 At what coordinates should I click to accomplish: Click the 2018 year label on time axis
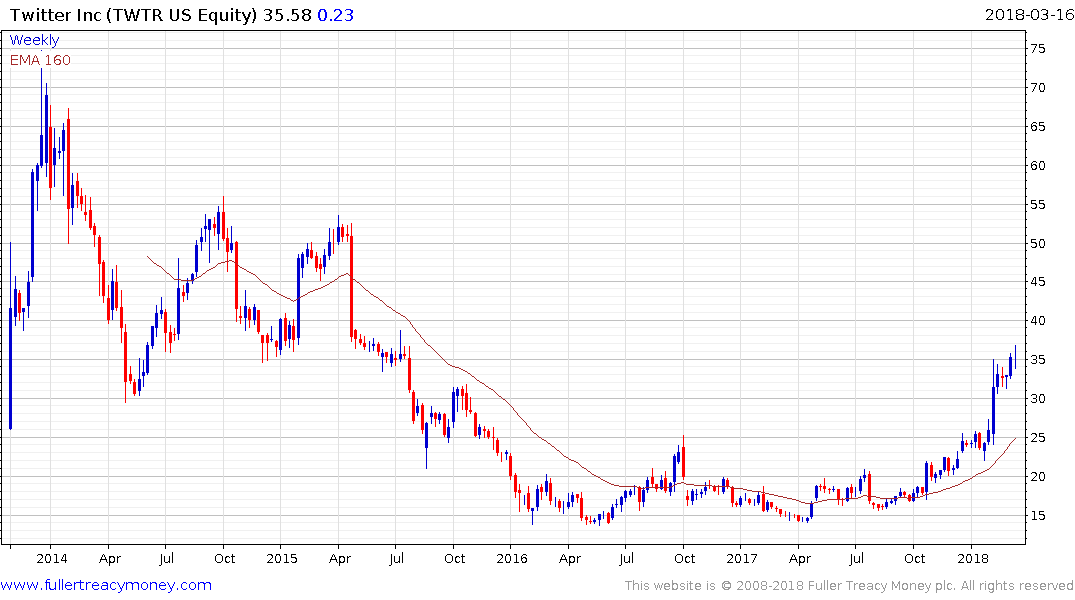pos(972,558)
